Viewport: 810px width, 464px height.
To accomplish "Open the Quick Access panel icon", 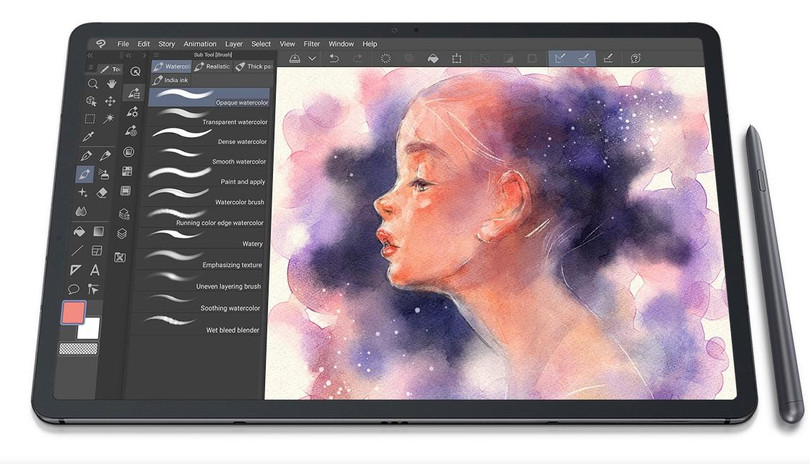I will coord(135,72).
